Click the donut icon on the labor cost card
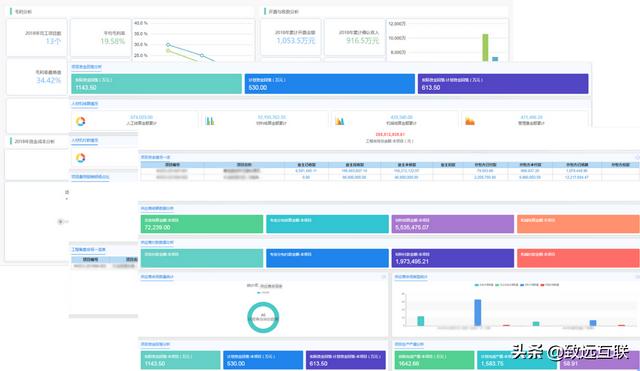This screenshot has width=640, height=371. pos(80,121)
